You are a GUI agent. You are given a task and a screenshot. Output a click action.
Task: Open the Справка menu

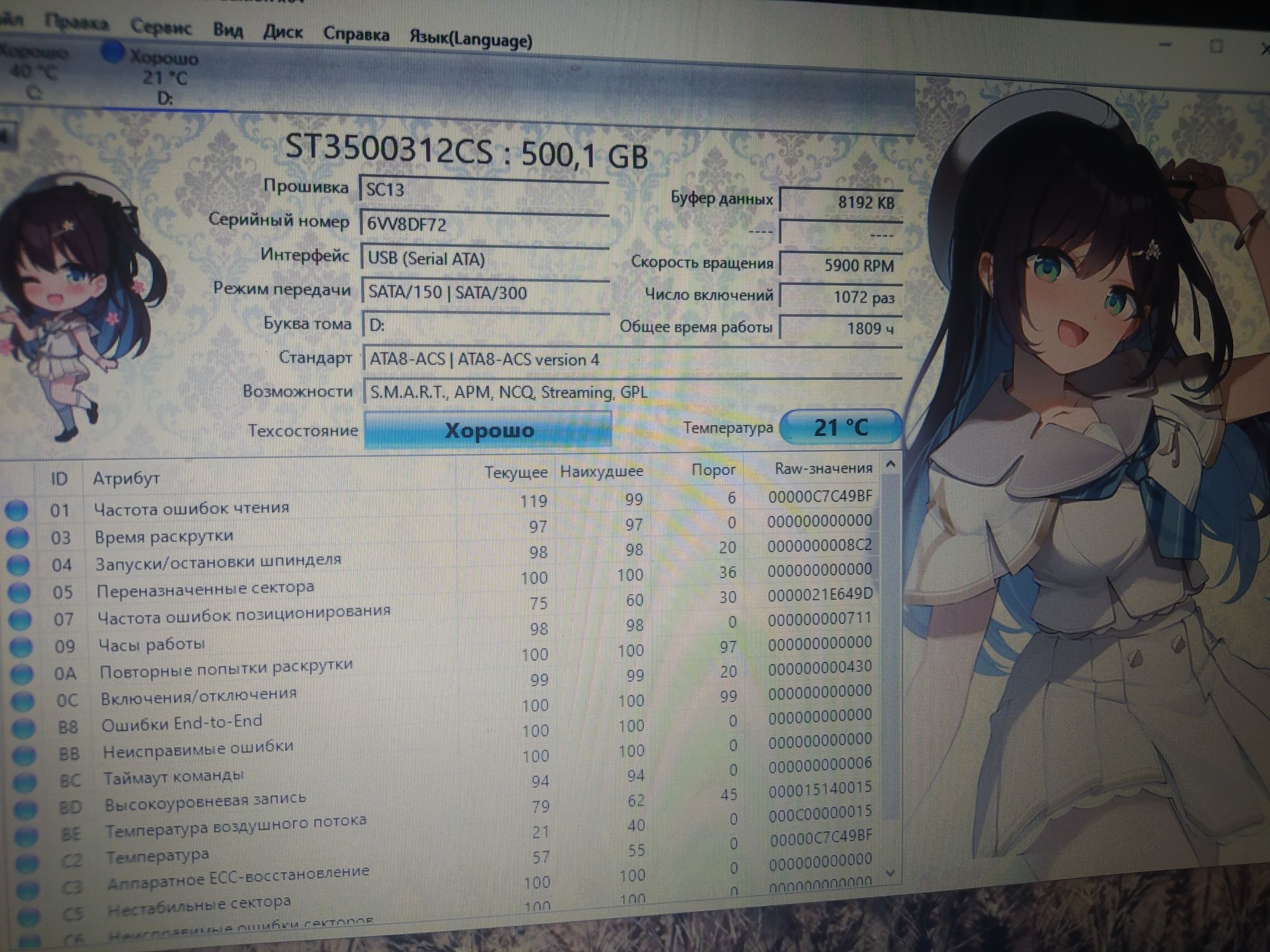356,34
